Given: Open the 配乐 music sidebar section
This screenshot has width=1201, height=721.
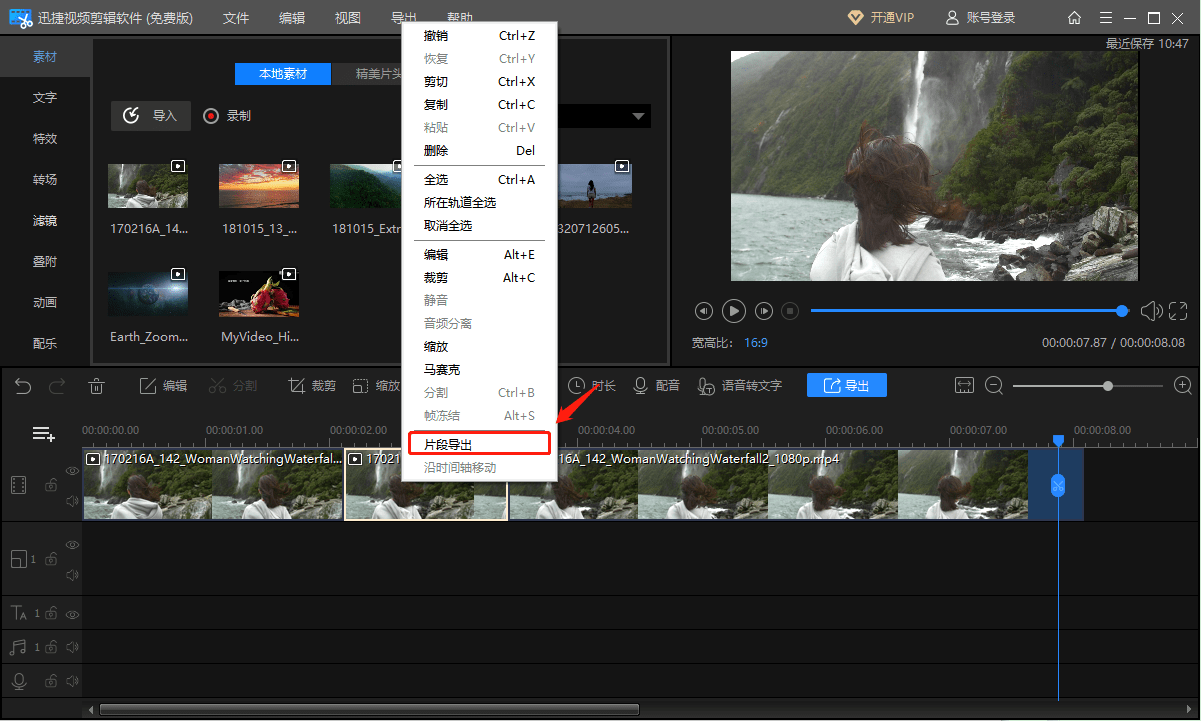Looking at the screenshot, I should [45, 344].
